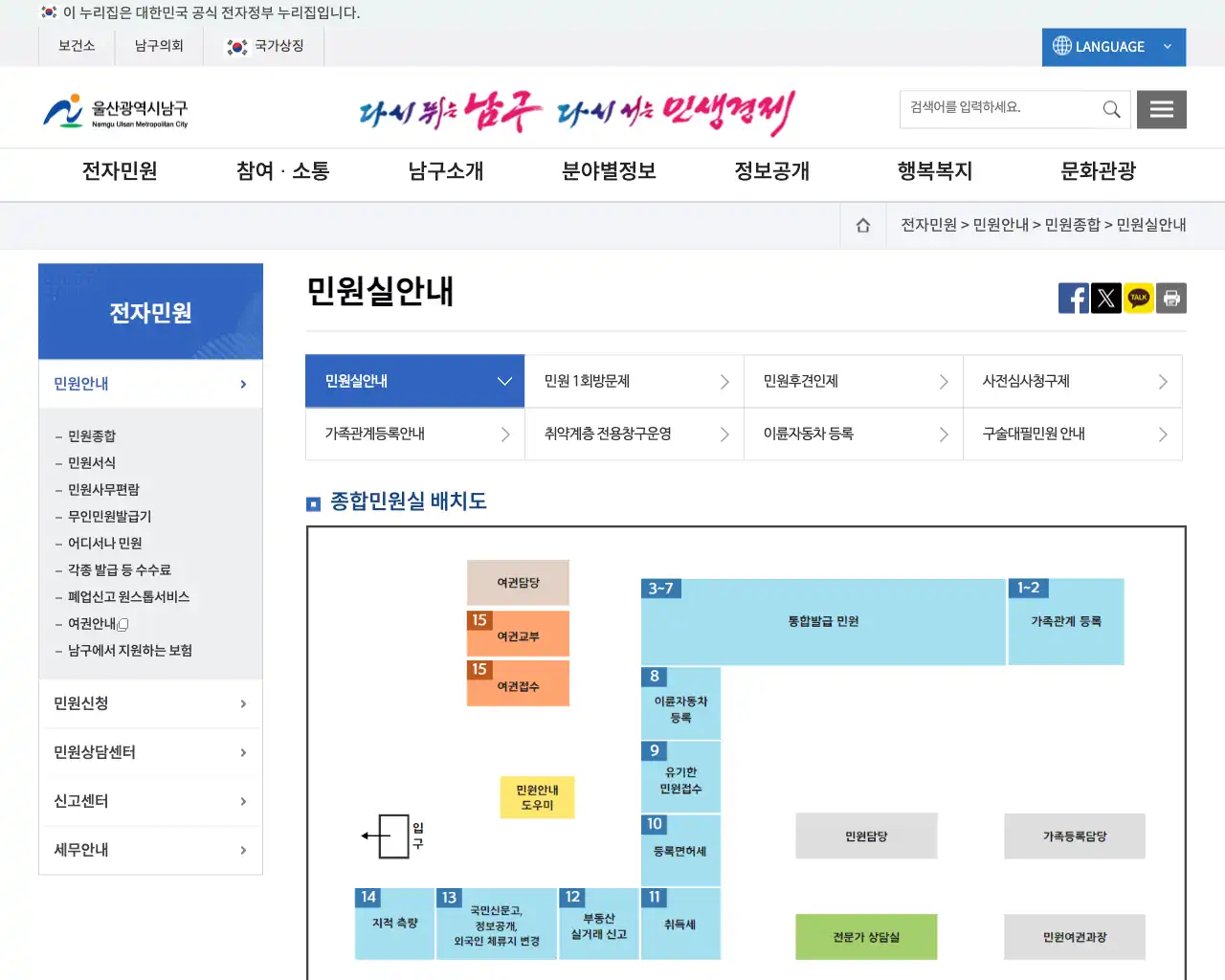Screen dimensions: 1225x980
Task: Switch to 사전심사청구제 tab
Action: (x=1073, y=381)
